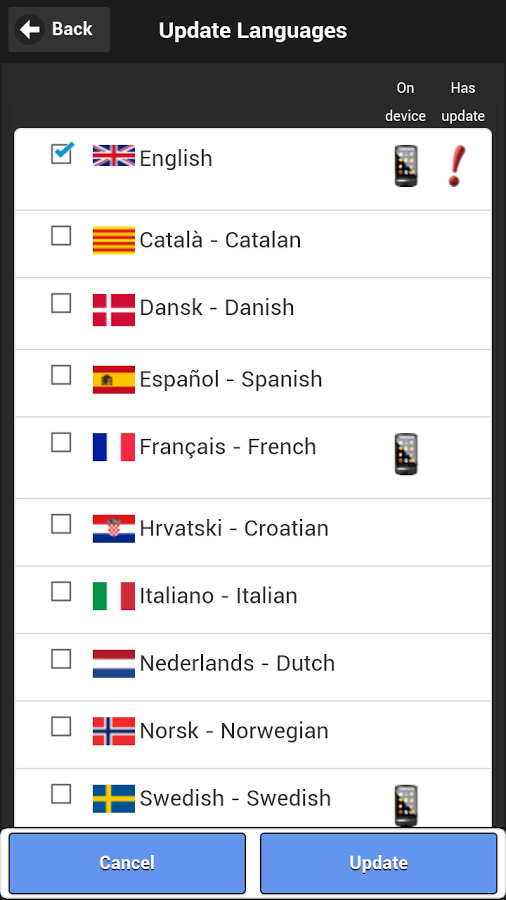Screen dimensions: 506x900
Task: Click the Catalan flag icon
Action: [114, 240]
